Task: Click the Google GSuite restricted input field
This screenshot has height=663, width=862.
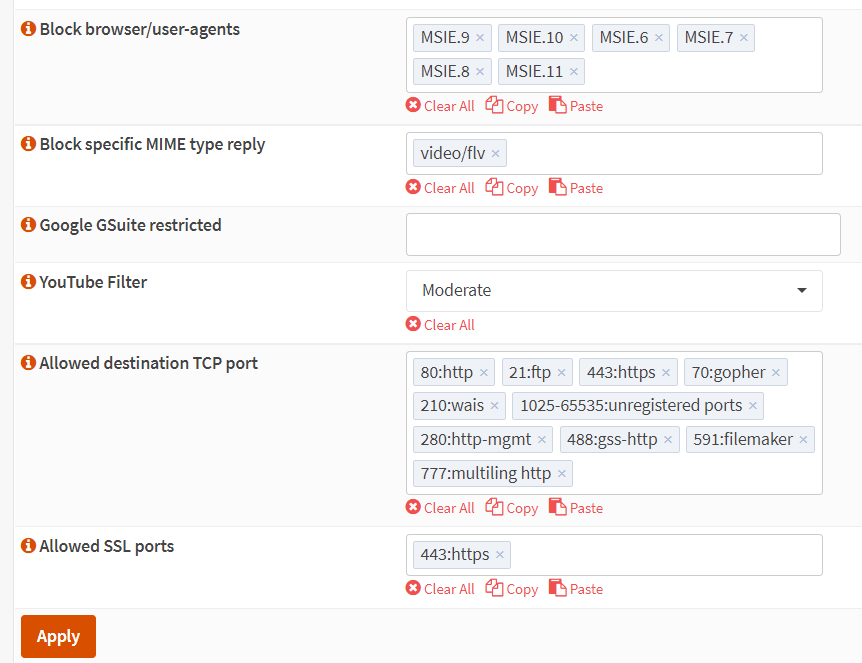Action: tap(622, 235)
